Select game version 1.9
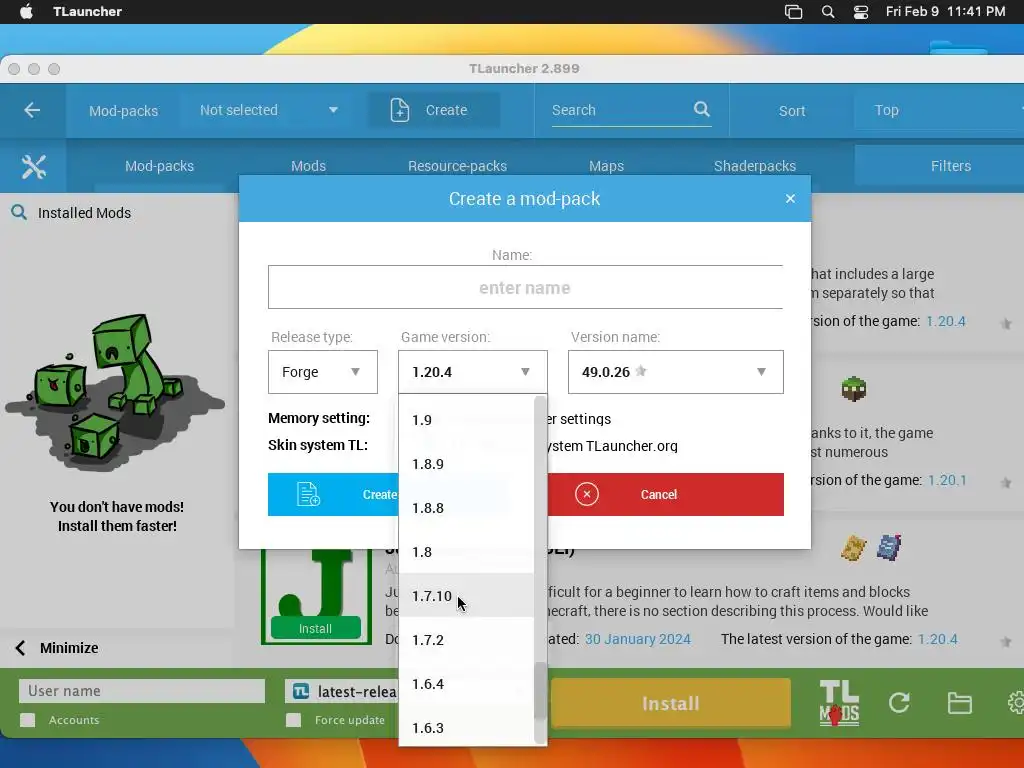The height and width of the screenshot is (768, 1024). pyautogui.click(x=466, y=420)
